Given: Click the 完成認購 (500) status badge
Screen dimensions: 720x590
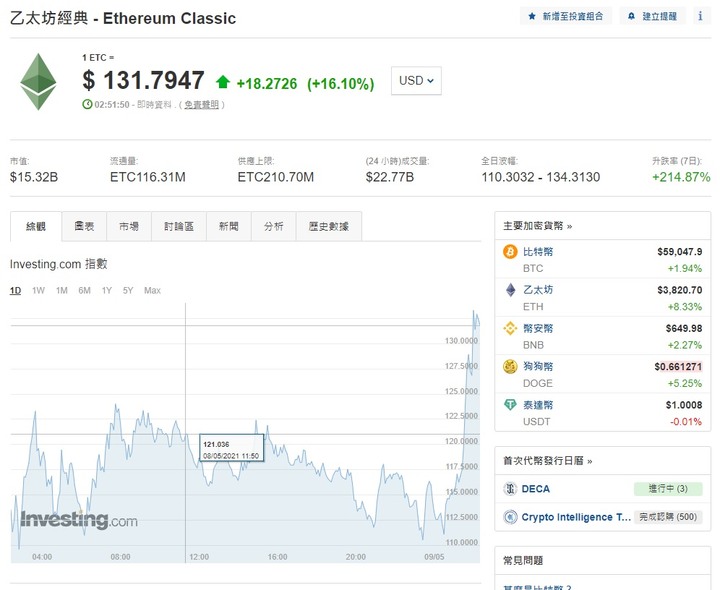Looking at the screenshot, I should [x=668, y=517].
